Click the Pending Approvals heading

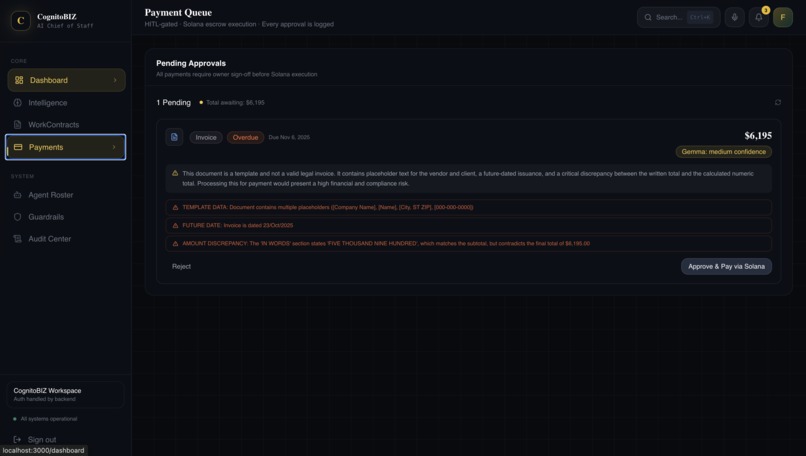point(191,63)
